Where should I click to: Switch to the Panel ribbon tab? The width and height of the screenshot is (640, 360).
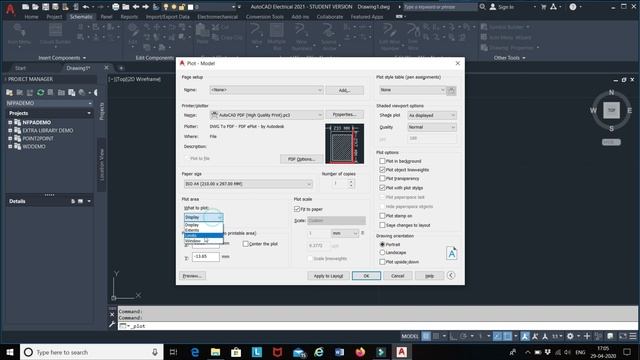[106, 17]
